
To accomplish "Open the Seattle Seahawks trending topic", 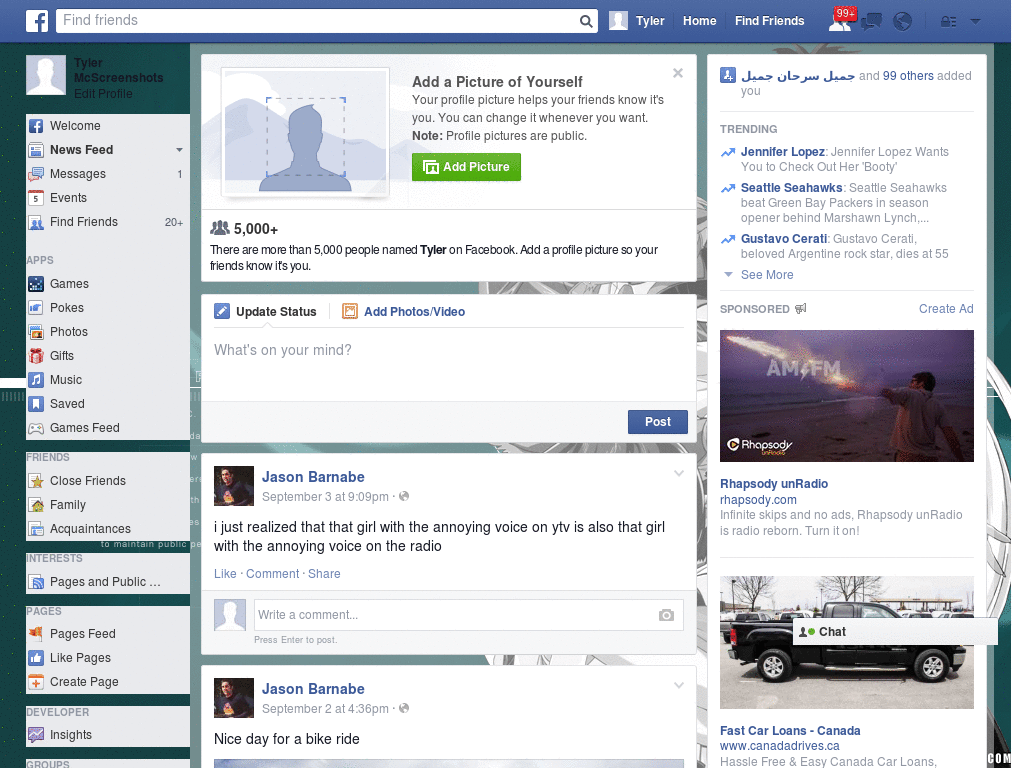I will (x=791, y=188).
